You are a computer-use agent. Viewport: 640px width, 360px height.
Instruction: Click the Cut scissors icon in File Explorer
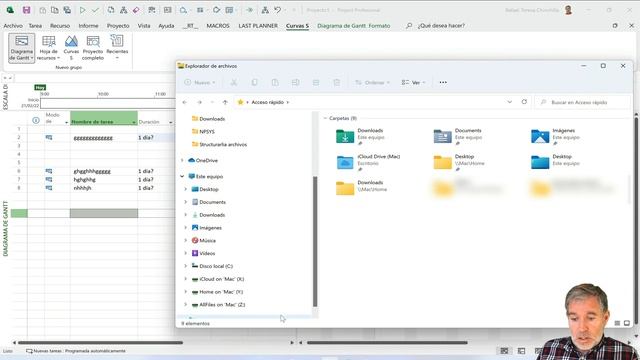pyautogui.click(x=234, y=82)
